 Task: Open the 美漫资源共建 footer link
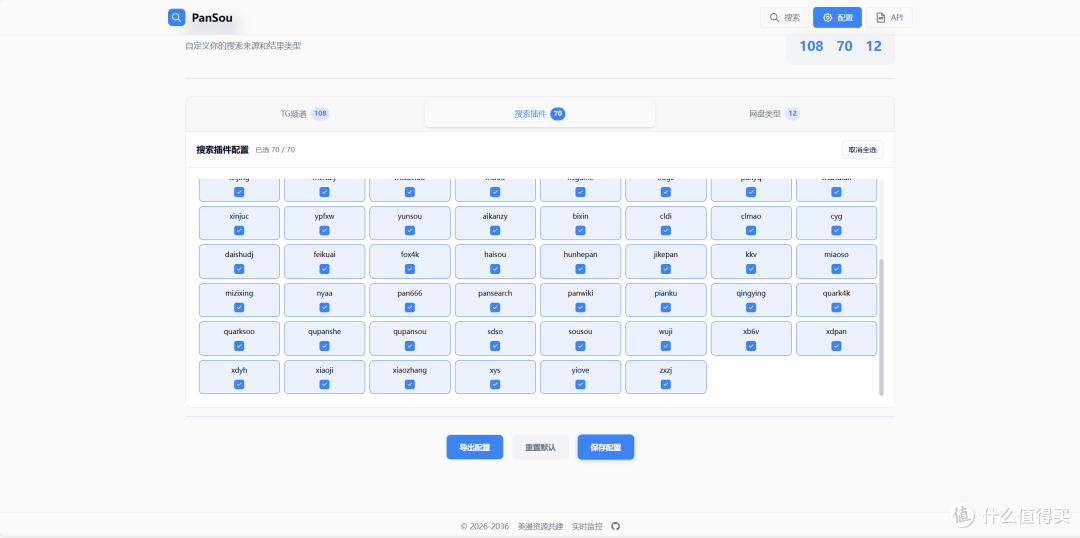click(540, 526)
